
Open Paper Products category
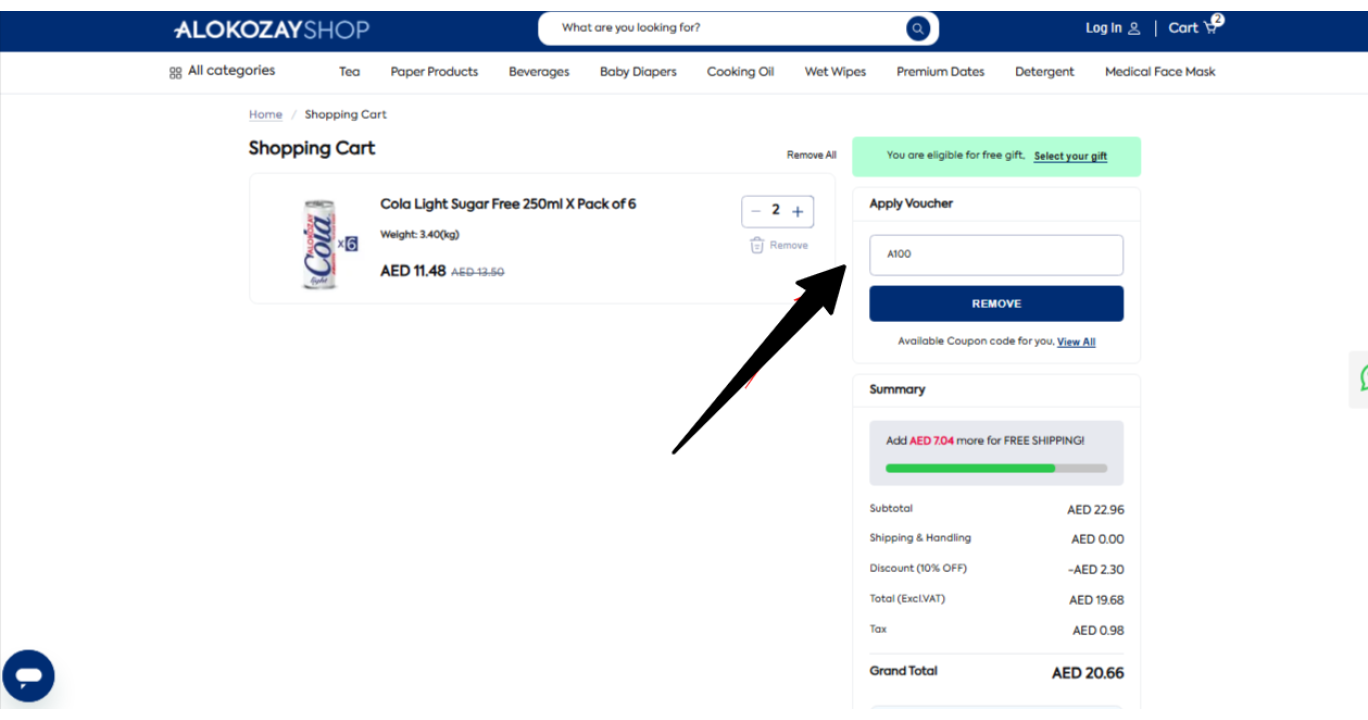(x=434, y=72)
